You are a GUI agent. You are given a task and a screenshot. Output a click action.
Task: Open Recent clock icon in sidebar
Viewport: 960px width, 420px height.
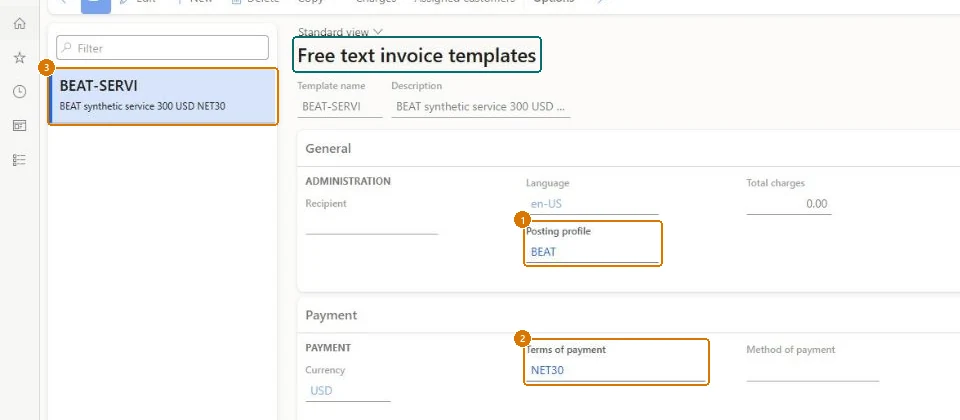pyautogui.click(x=20, y=92)
